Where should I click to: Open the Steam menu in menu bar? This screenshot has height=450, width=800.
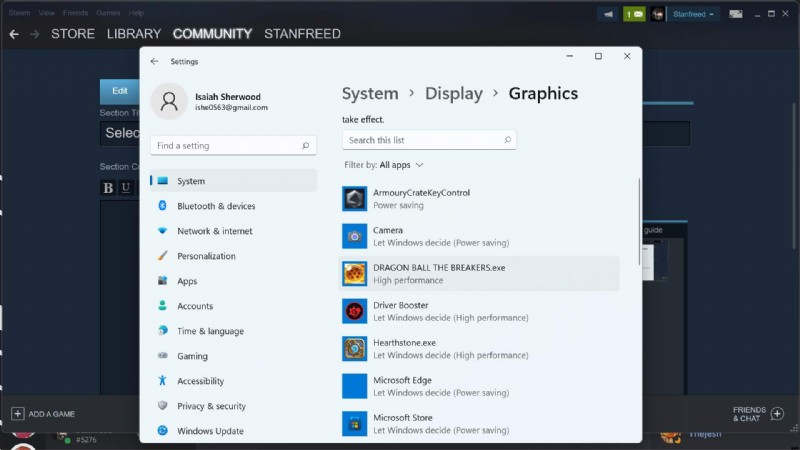pos(19,13)
